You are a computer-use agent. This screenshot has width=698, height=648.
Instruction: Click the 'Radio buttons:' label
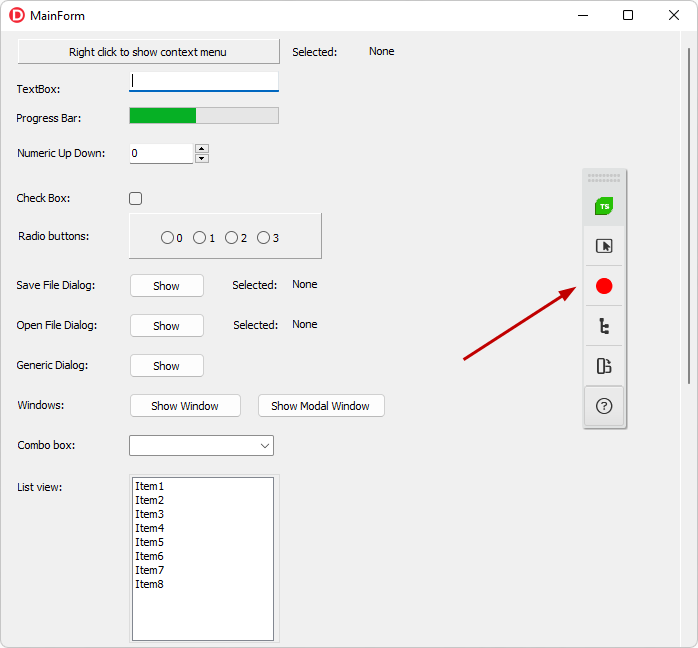[53, 236]
